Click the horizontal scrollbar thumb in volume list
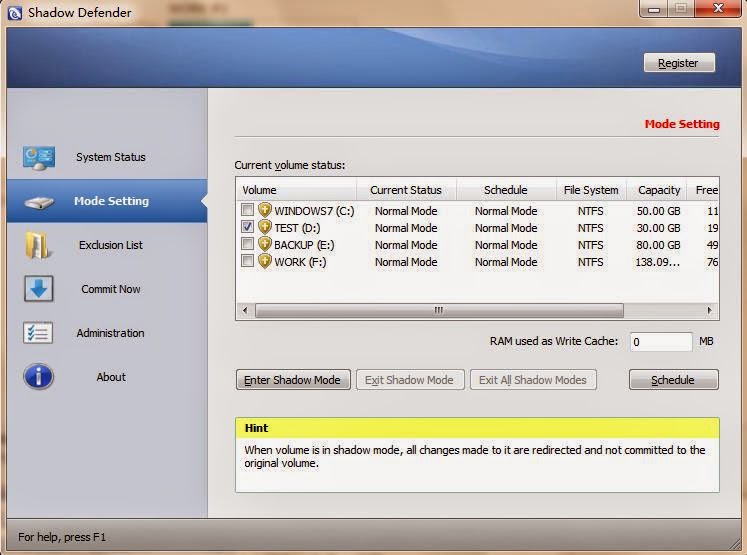The image size is (747, 555). click(x=439, y=310)
